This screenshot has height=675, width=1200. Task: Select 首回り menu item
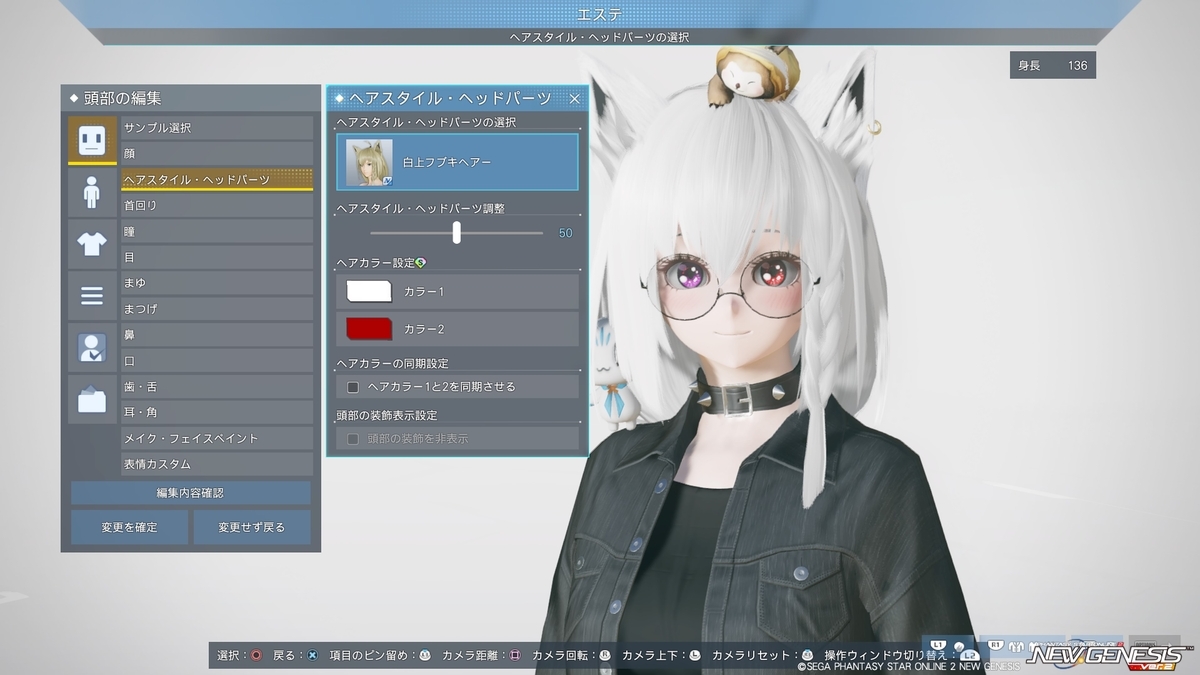click(x=217, y=205)
